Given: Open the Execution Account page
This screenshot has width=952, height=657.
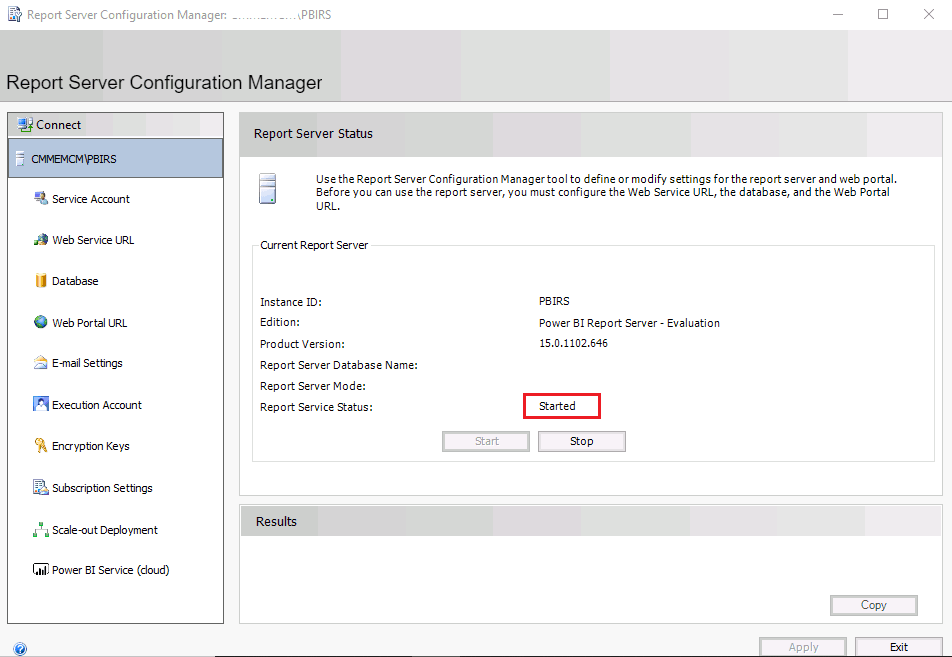Looking at the screenshot, I should pos(97,405).
